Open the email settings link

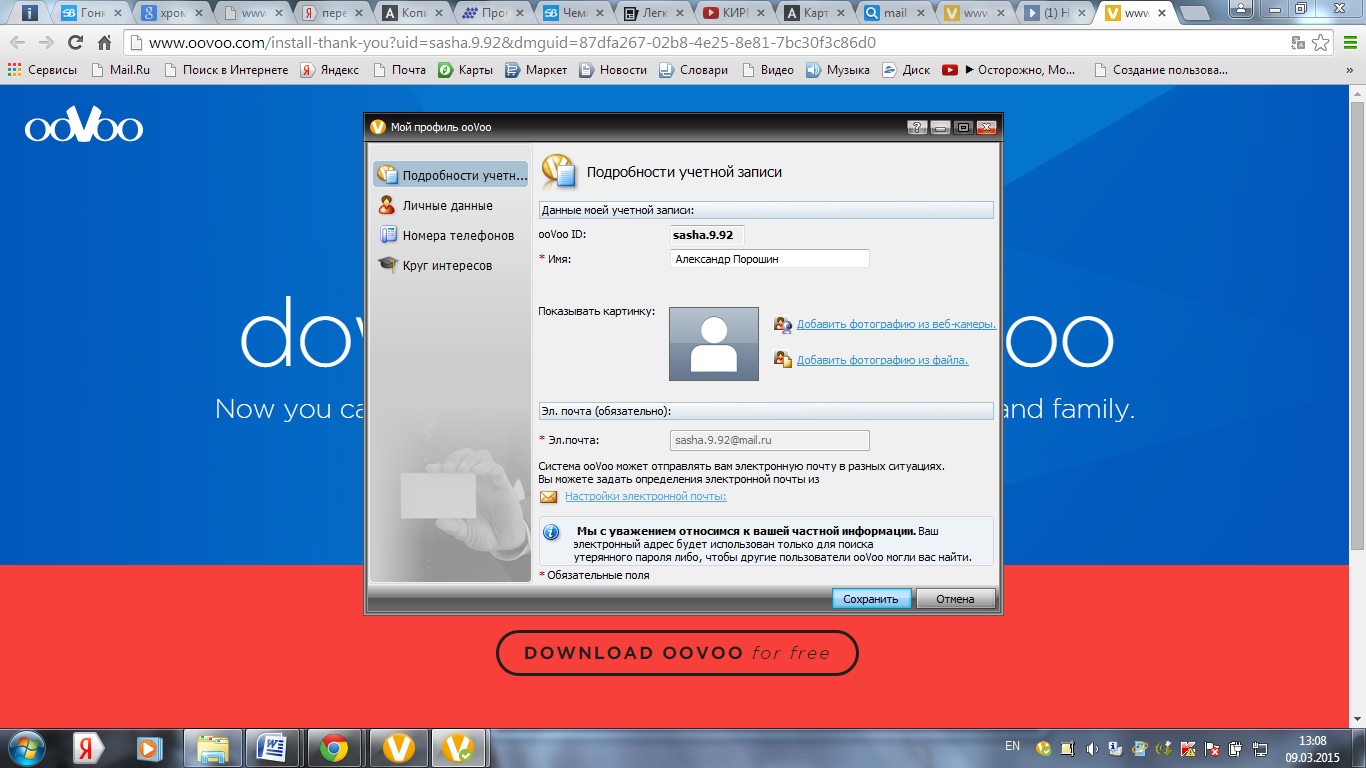coord(645,496)
